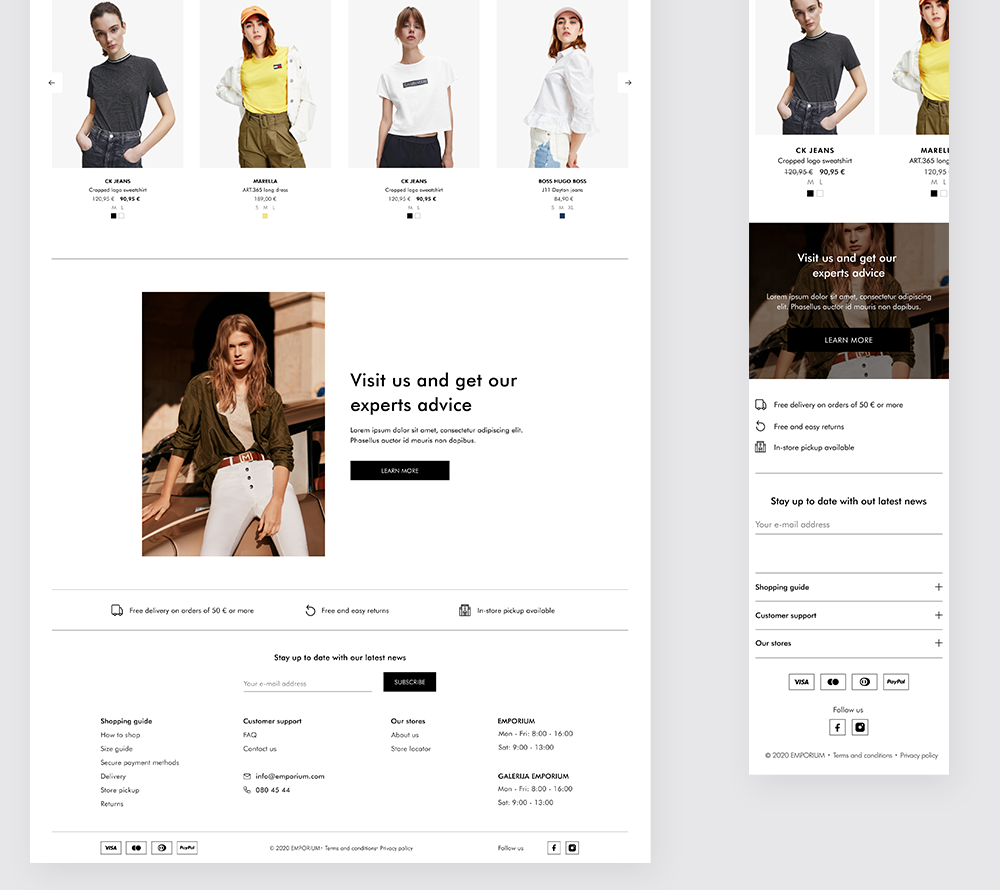Open the desktop Marella yellow top product image
Viewport: 1000px width, 890px height.
265,84
